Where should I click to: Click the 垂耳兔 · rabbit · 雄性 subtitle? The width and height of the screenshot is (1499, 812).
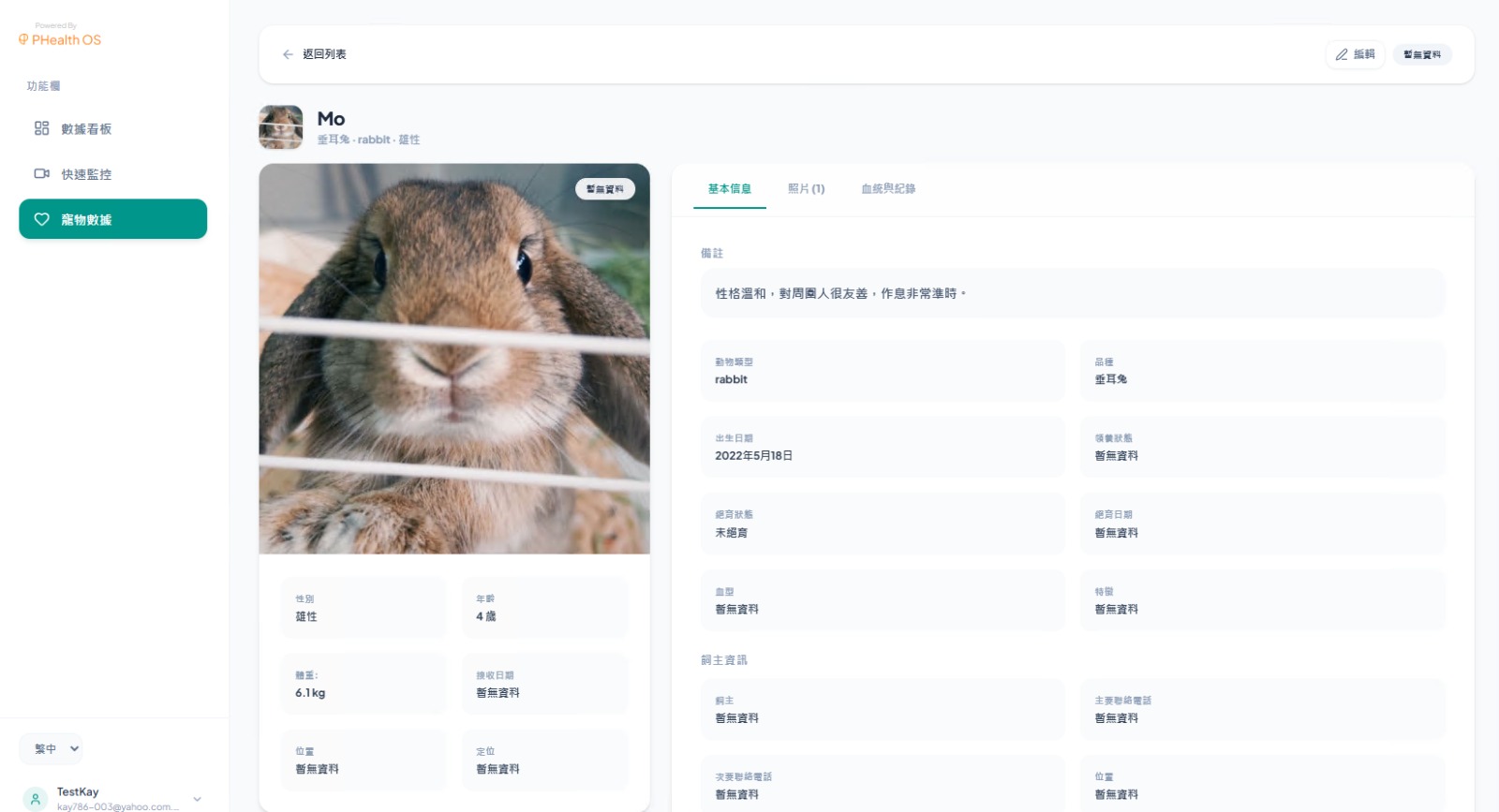pos(368,140)
